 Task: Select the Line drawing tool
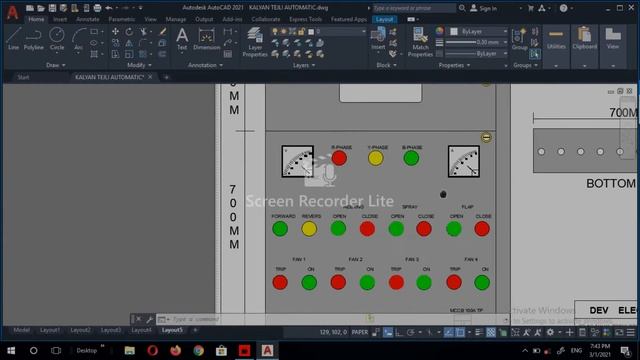(x=13, y=39)
